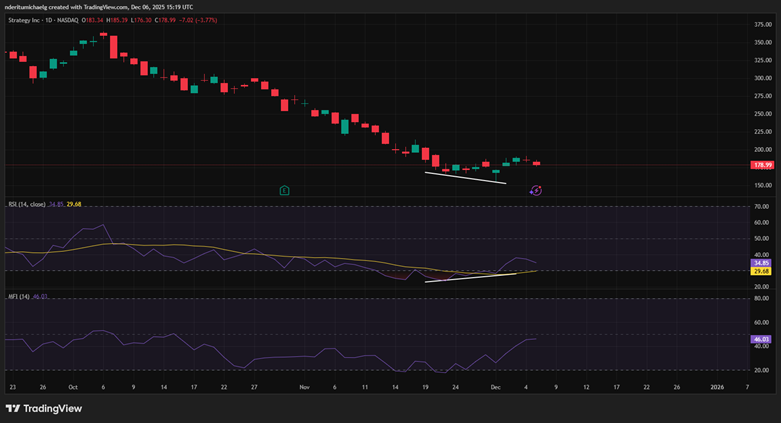Image resolution: width=781 pixels, height=423 pixels.
Task: Click the 70.00 level on RSI scale
Action: tap(762, 206)
